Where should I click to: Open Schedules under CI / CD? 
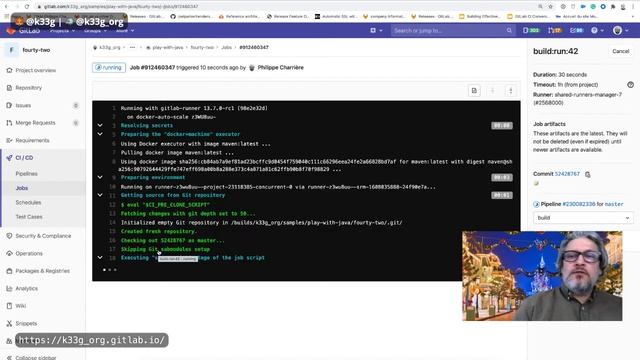28,202
